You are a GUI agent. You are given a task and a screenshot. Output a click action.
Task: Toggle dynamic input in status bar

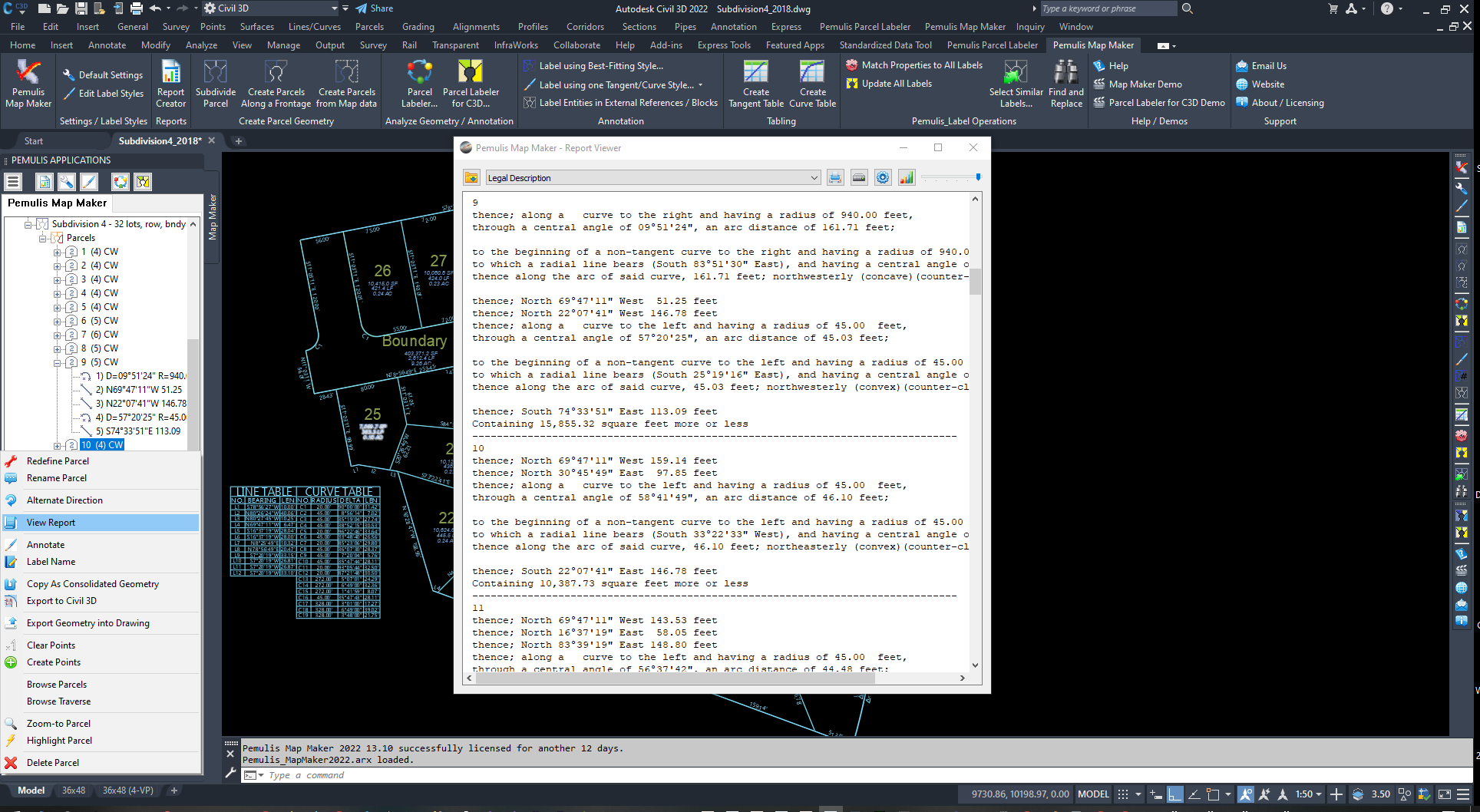pyautogui.click(x=1156, y=794)
